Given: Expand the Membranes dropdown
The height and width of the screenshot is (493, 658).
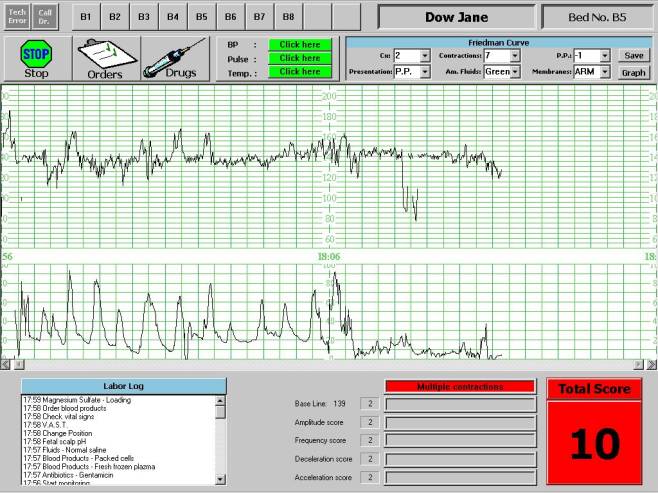Looking at the screenshot, I should 604,72.
